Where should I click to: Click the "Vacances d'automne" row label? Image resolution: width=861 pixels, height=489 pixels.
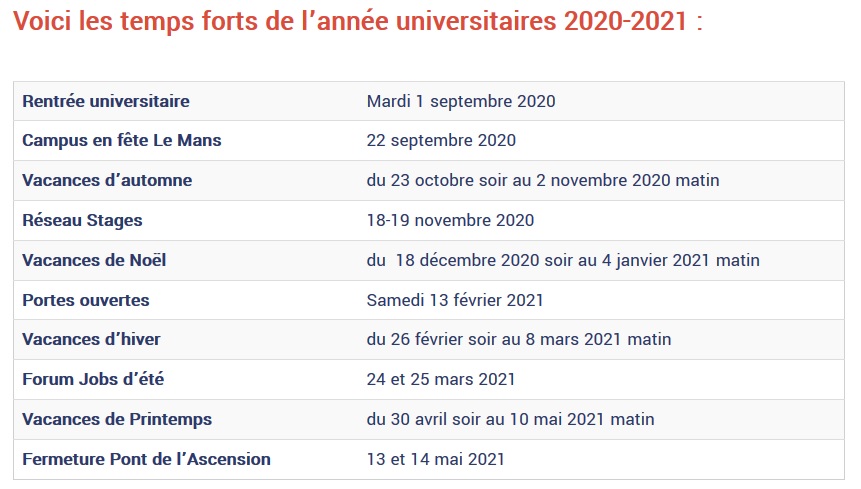(107, 180)
